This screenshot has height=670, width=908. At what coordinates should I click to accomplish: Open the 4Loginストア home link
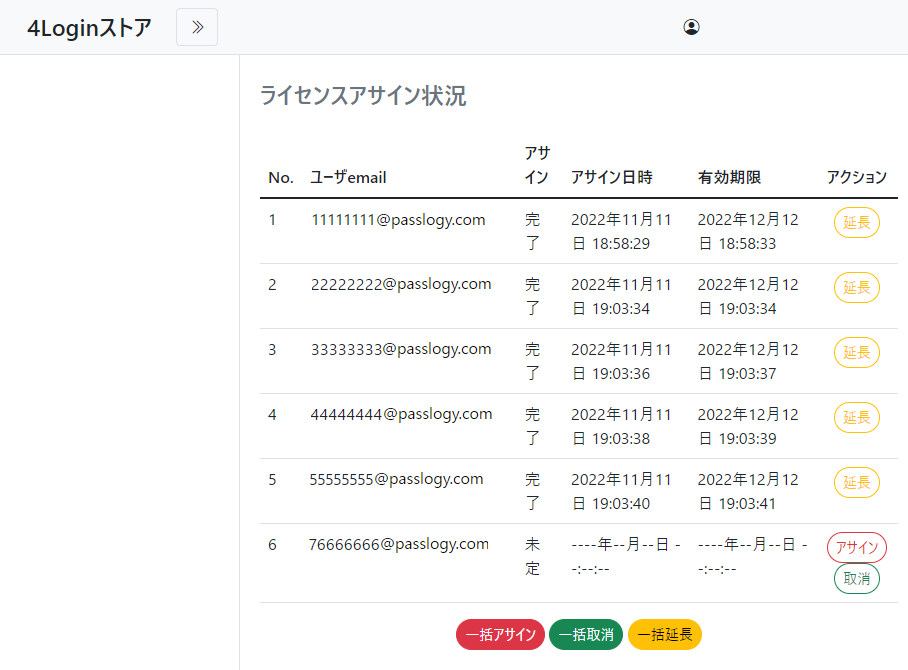coord(89,28)
